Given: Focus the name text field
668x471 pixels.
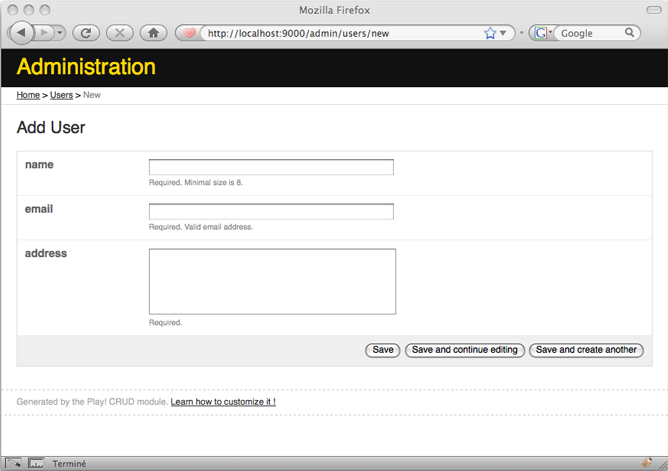Looking at the screenshot, I should coord(271,167).
